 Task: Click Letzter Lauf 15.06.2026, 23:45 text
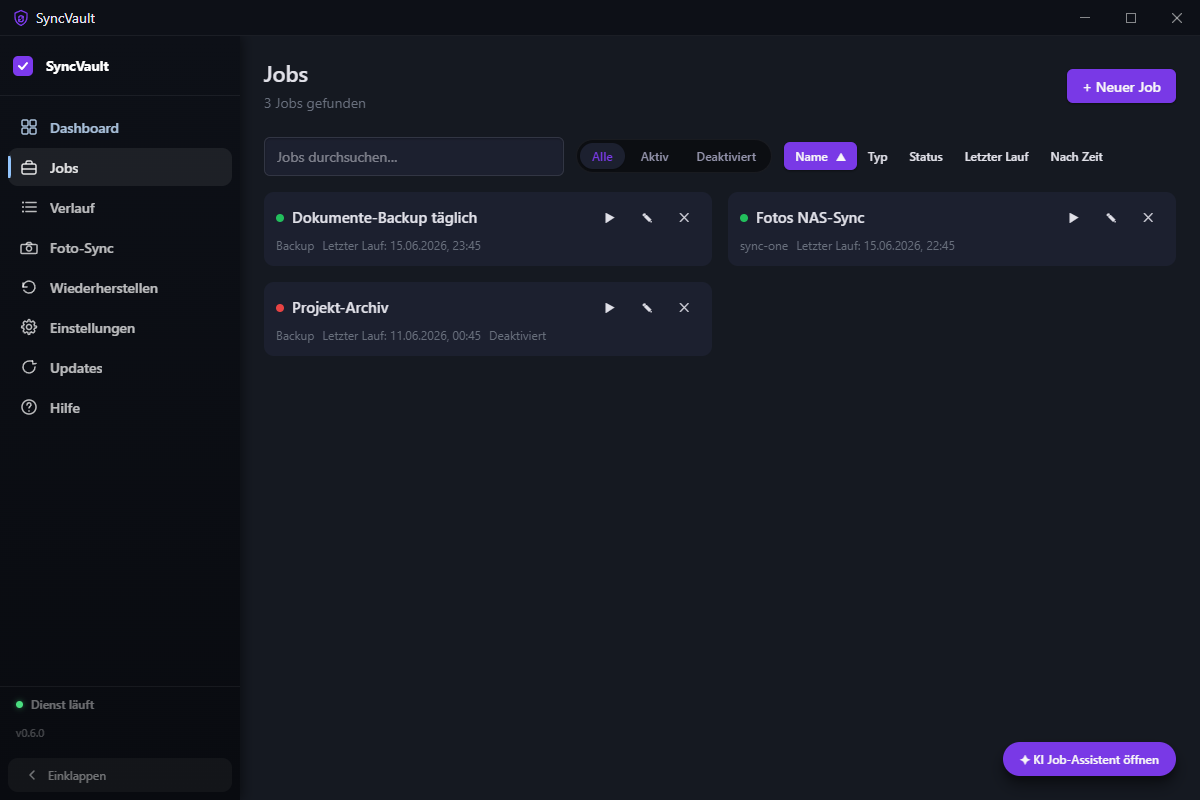pyautogui.click(x=402, y=246)
